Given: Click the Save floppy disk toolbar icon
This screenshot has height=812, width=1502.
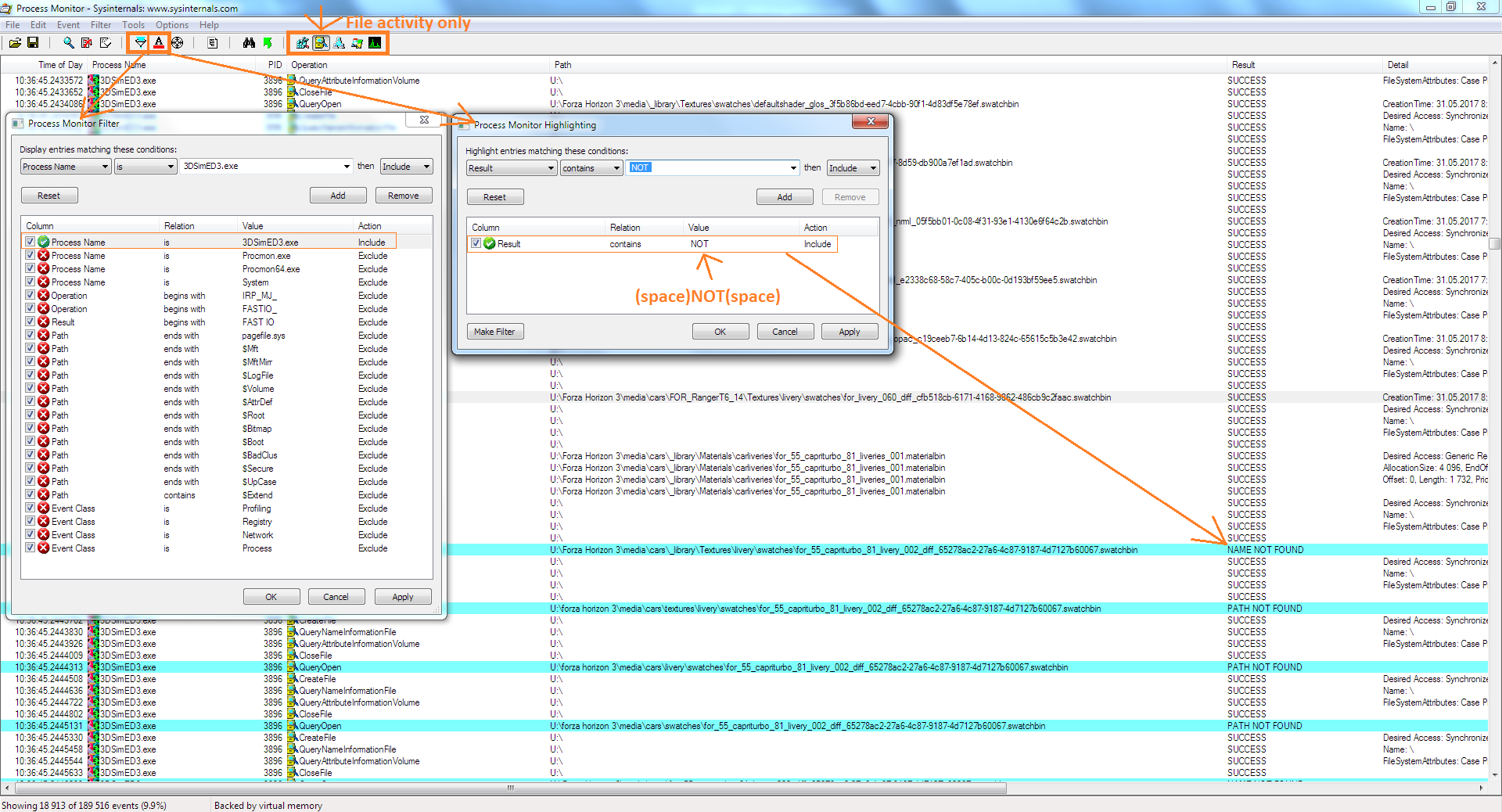Looking at the screenshot, I should [33, 43].
